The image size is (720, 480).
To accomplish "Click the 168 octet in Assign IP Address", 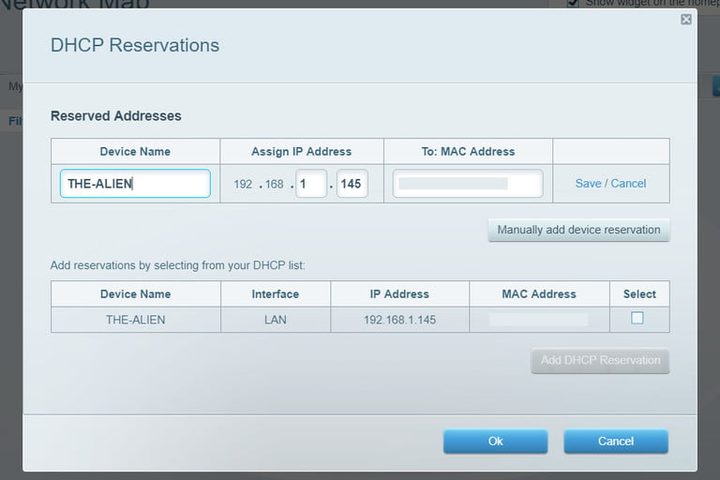I will click(x=274, y=184).
